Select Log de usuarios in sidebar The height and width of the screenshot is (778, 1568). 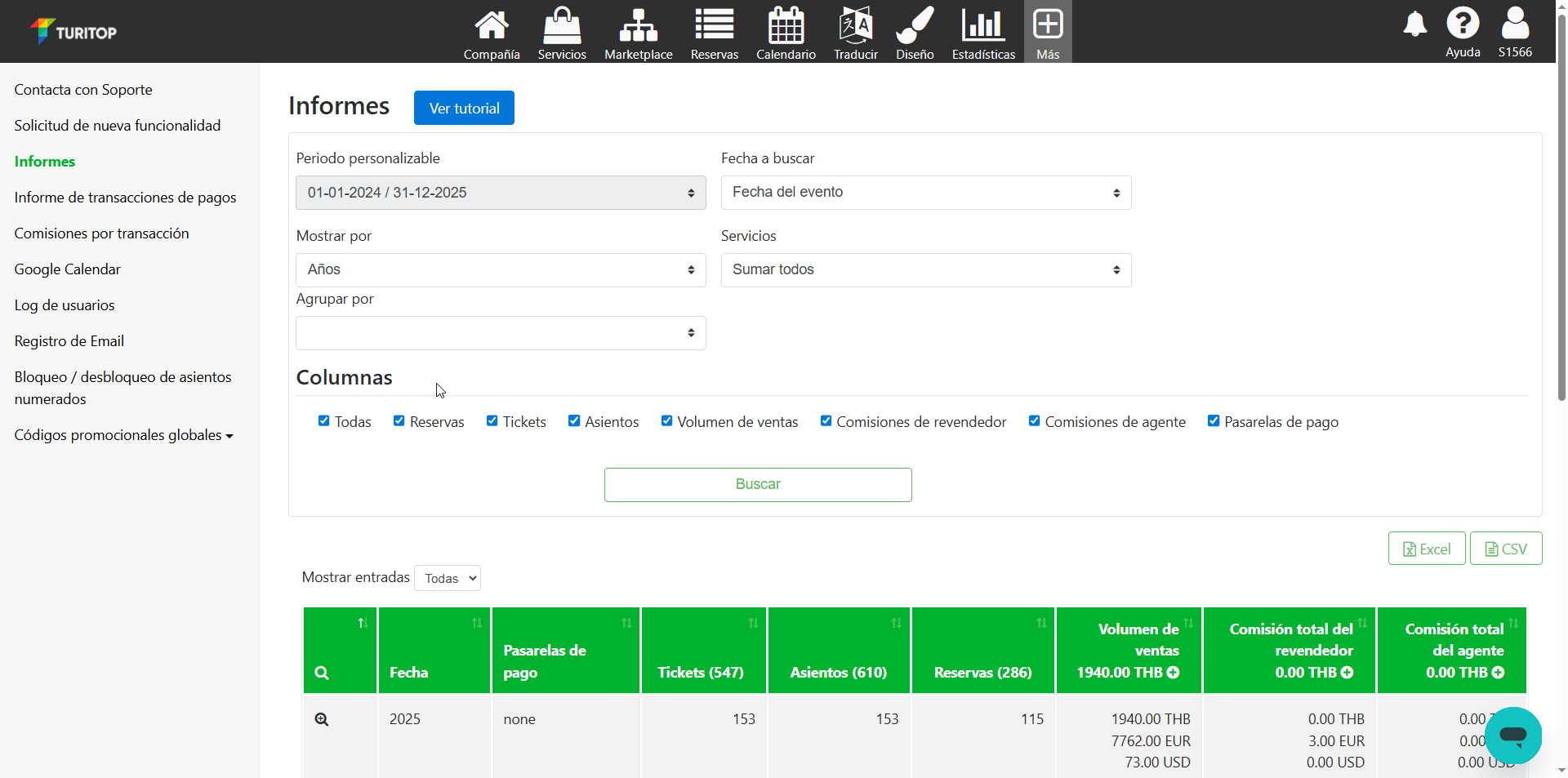pyautogui.click(x=65, y=305)
